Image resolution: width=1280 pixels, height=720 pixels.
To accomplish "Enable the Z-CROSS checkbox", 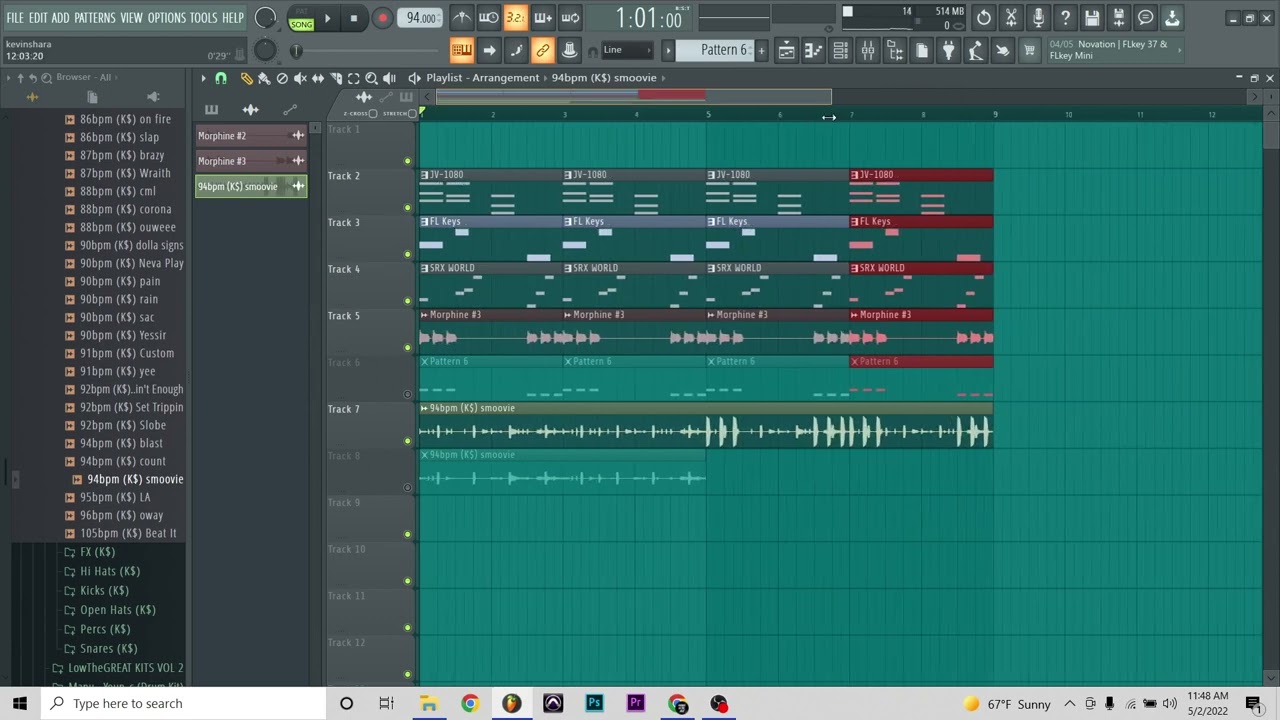I will [373, 114].
